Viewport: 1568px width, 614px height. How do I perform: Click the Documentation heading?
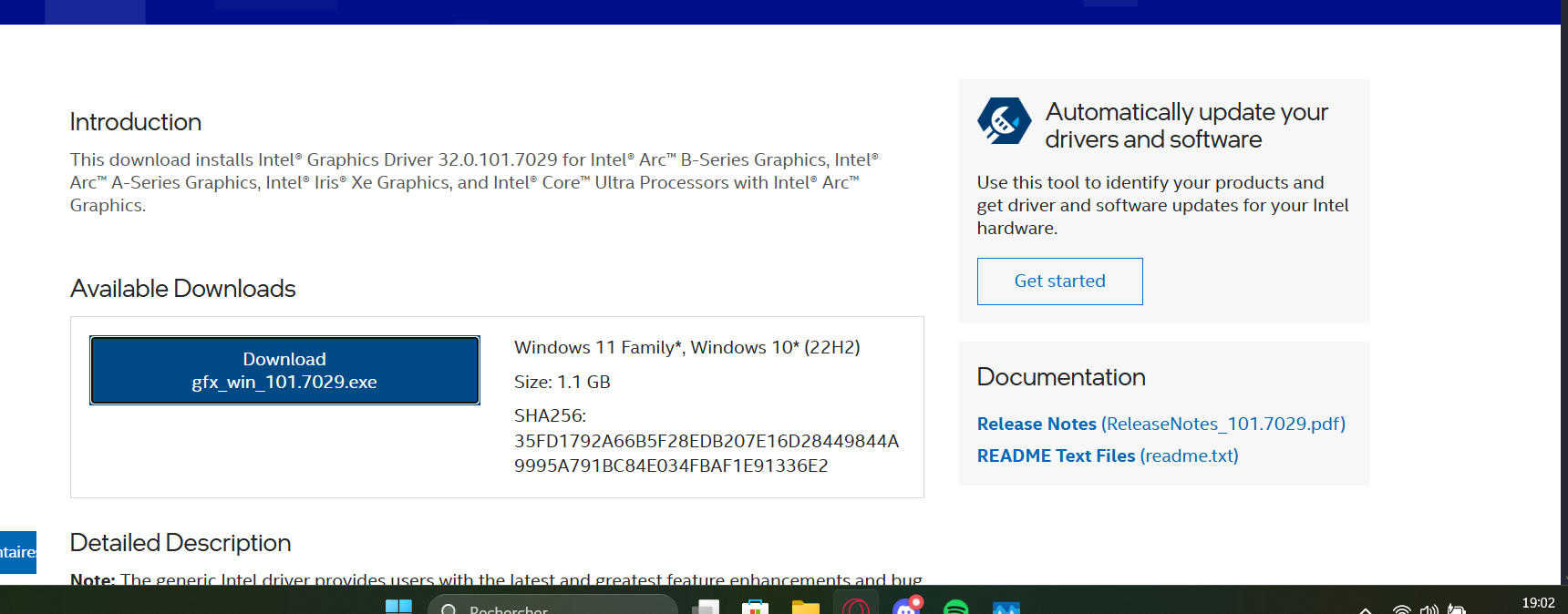[1061, 377]
